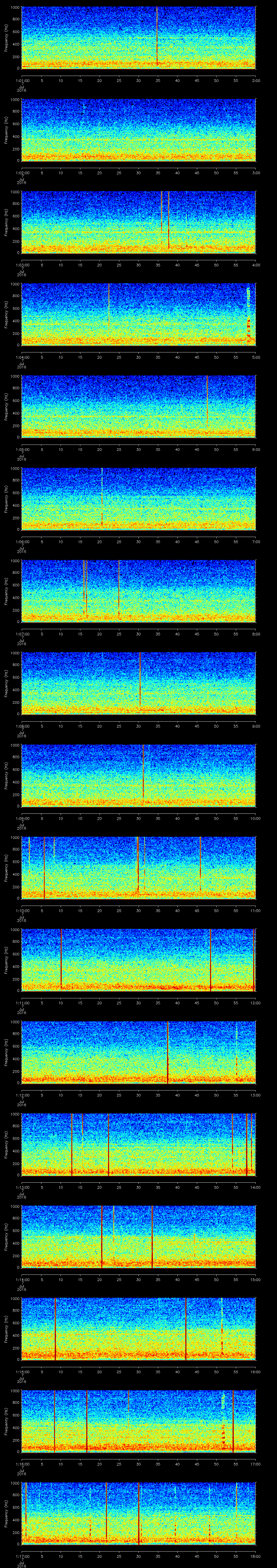Click the spectrogram panel starting at 1:04:00
Image resolution: width=277 pixels, height=1568 pixels.
(x=138, y=315)
